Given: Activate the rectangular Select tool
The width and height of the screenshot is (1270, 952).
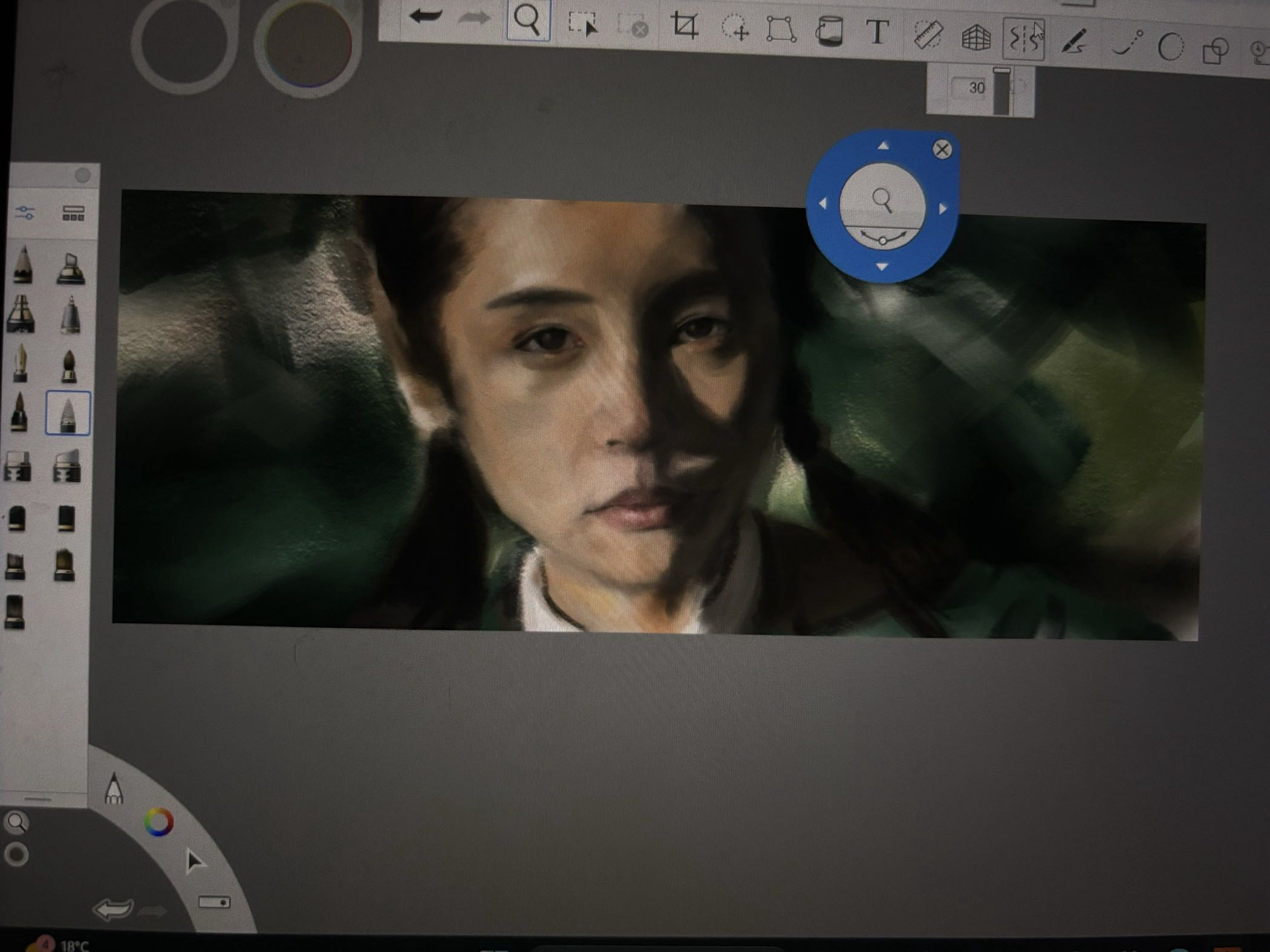Looking at the screenshot, I should pyautogui.click(x=582, y=24).
